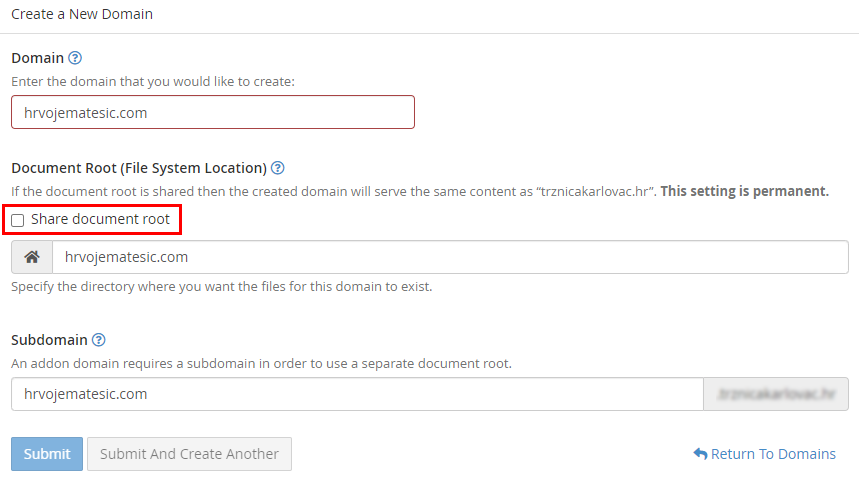
Task: Click the help icon next to Domain
Action: coord(75,58)
